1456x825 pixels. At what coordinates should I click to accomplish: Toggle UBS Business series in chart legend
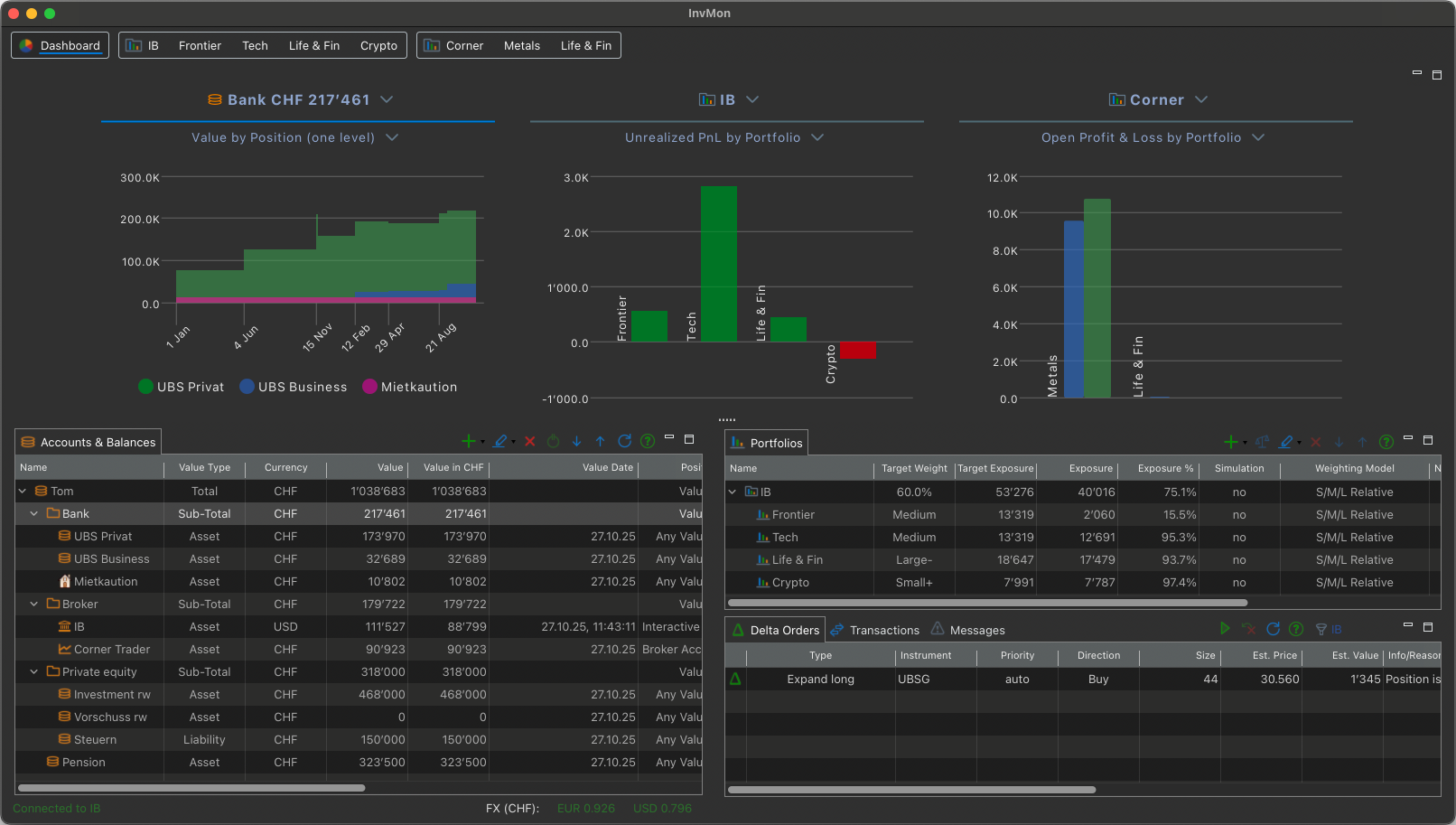click(293, 387)
